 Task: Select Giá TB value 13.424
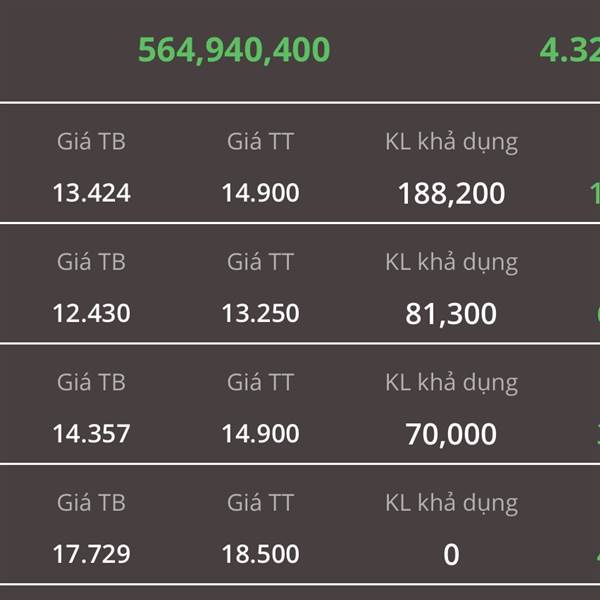coord(91,192)
